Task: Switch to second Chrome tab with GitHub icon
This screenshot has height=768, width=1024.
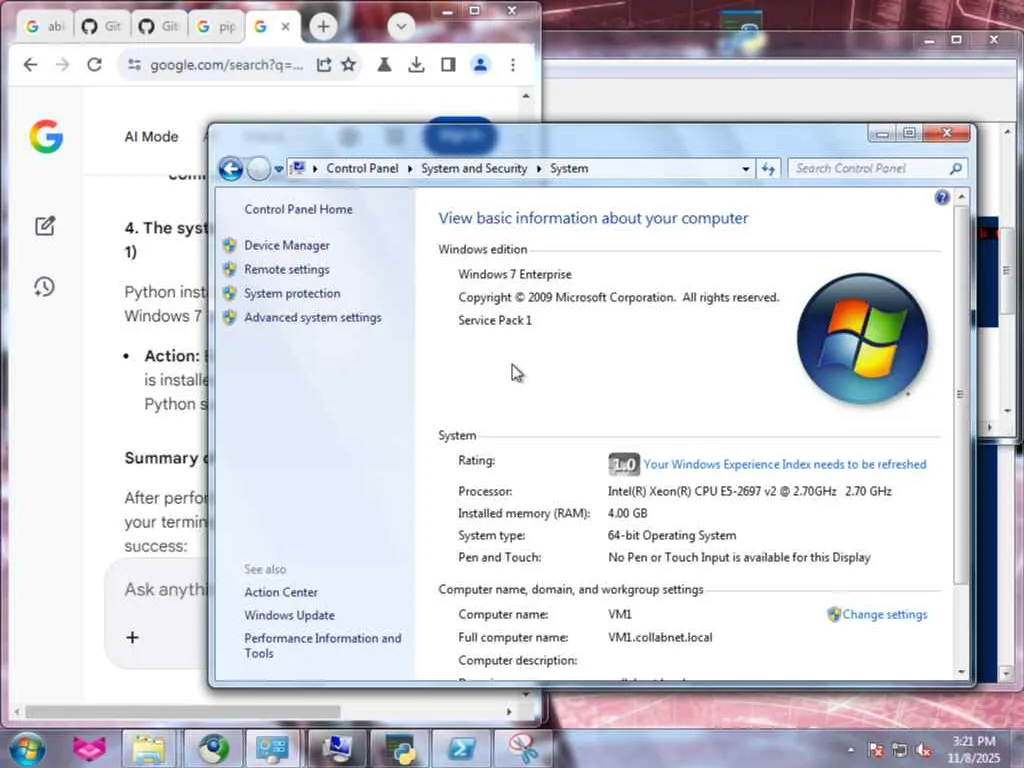Action: (101, 27)
